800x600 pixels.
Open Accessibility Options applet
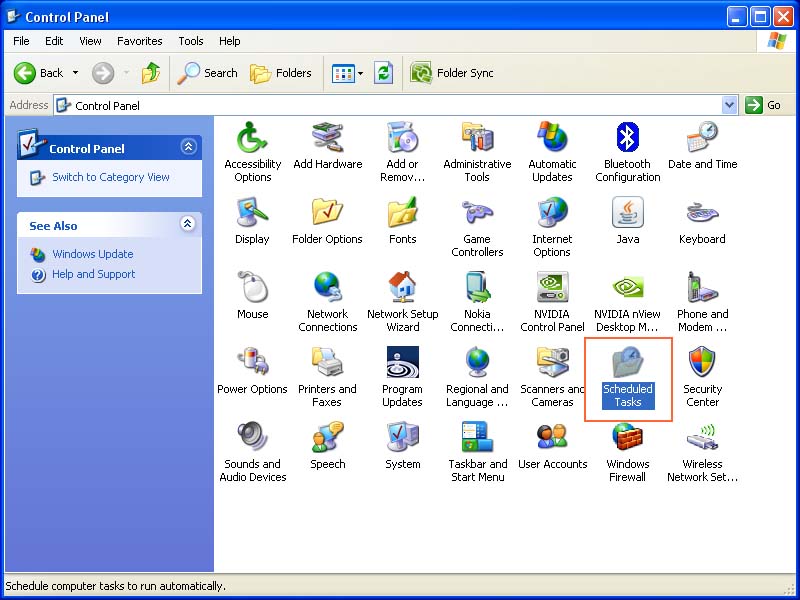tap(253, 152)
